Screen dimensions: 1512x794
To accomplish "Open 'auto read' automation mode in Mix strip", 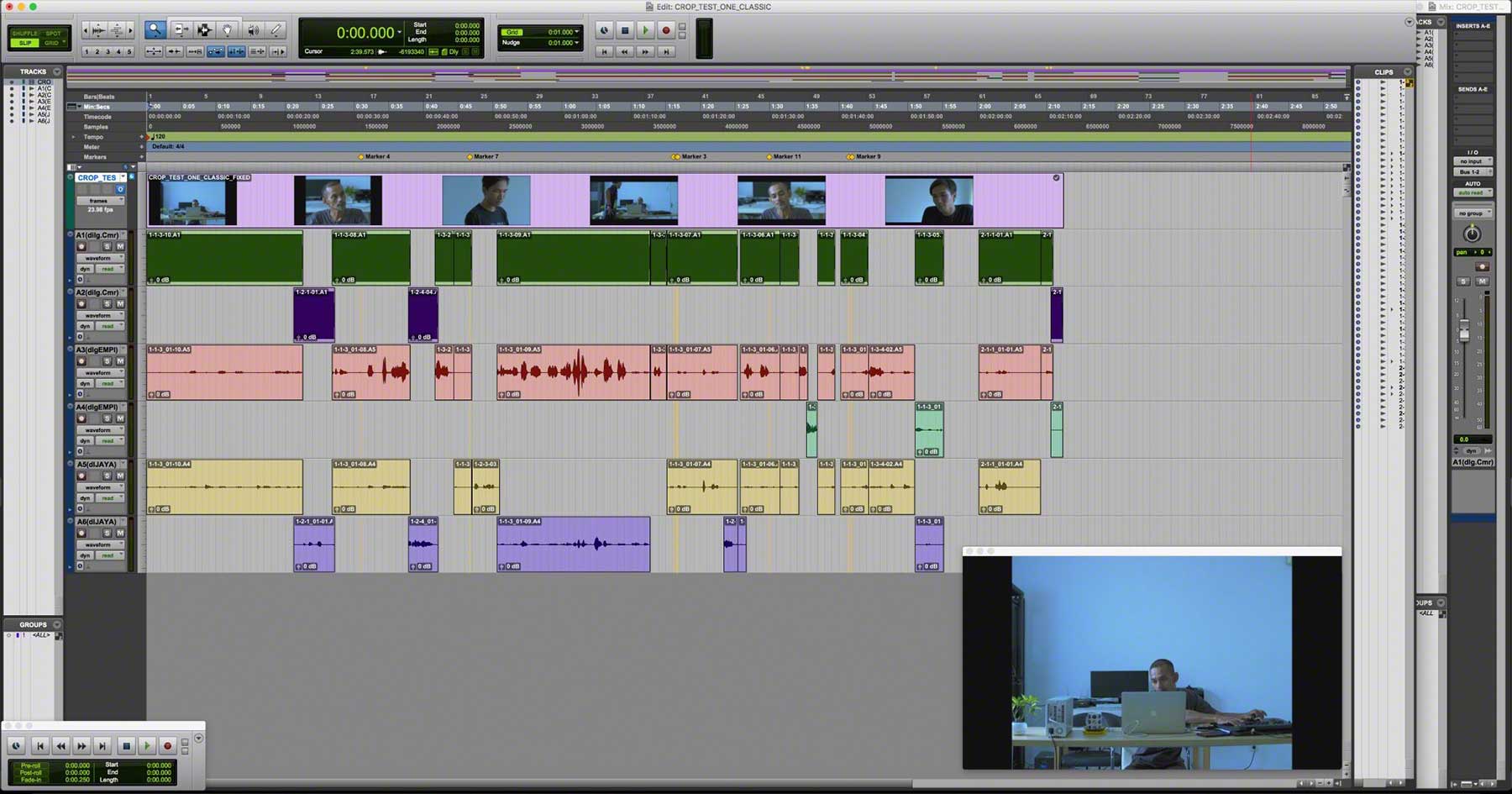I will click(x=1473, y=192).
